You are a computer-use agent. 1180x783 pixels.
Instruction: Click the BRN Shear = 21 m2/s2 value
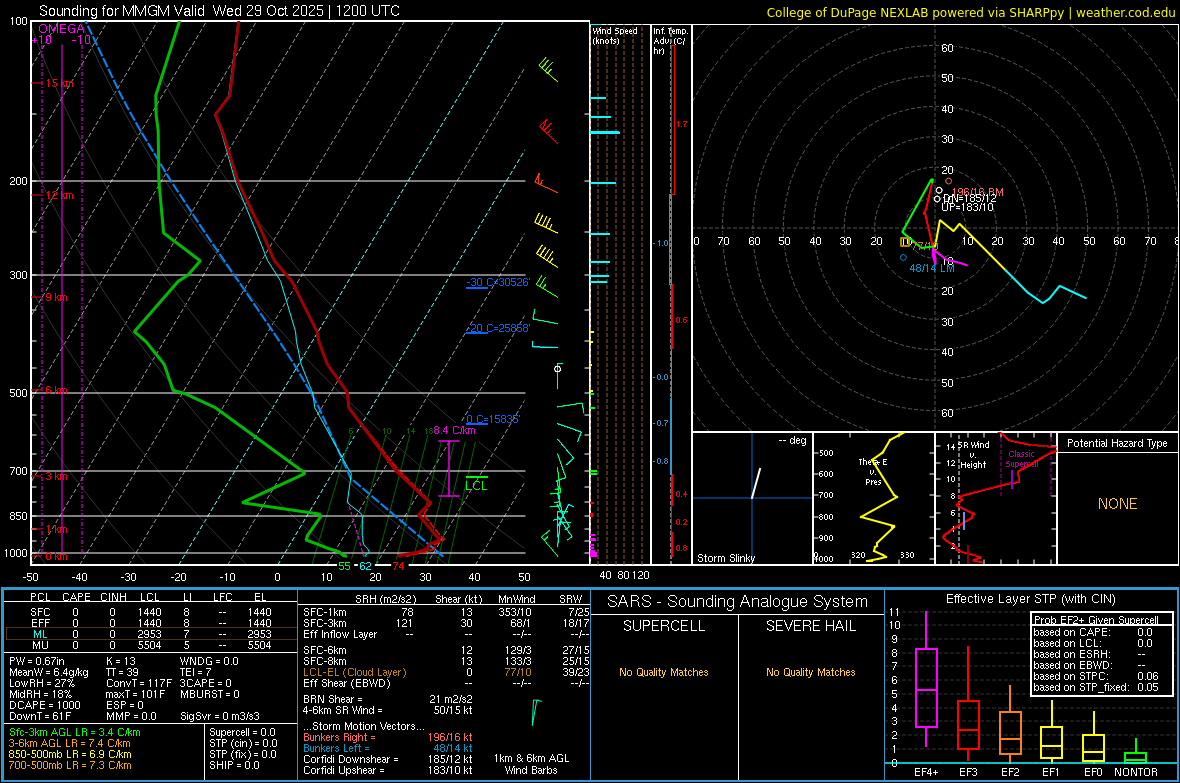(387, 699)
